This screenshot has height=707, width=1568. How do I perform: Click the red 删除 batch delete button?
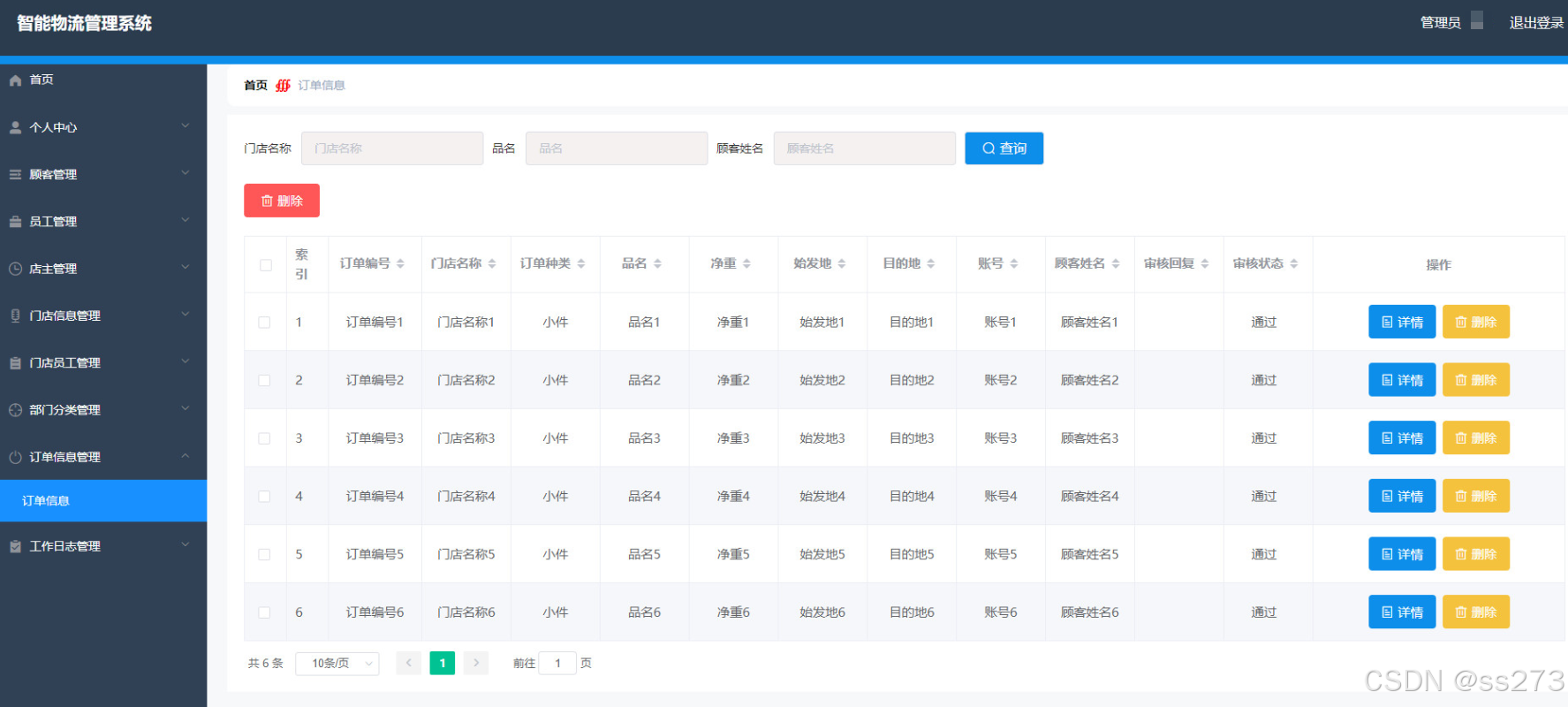[x=282, y=201]
